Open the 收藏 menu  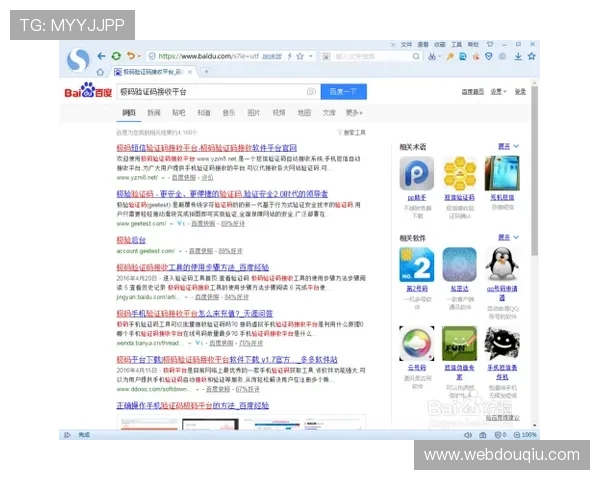pyautogui.click(x=440, y=45)
